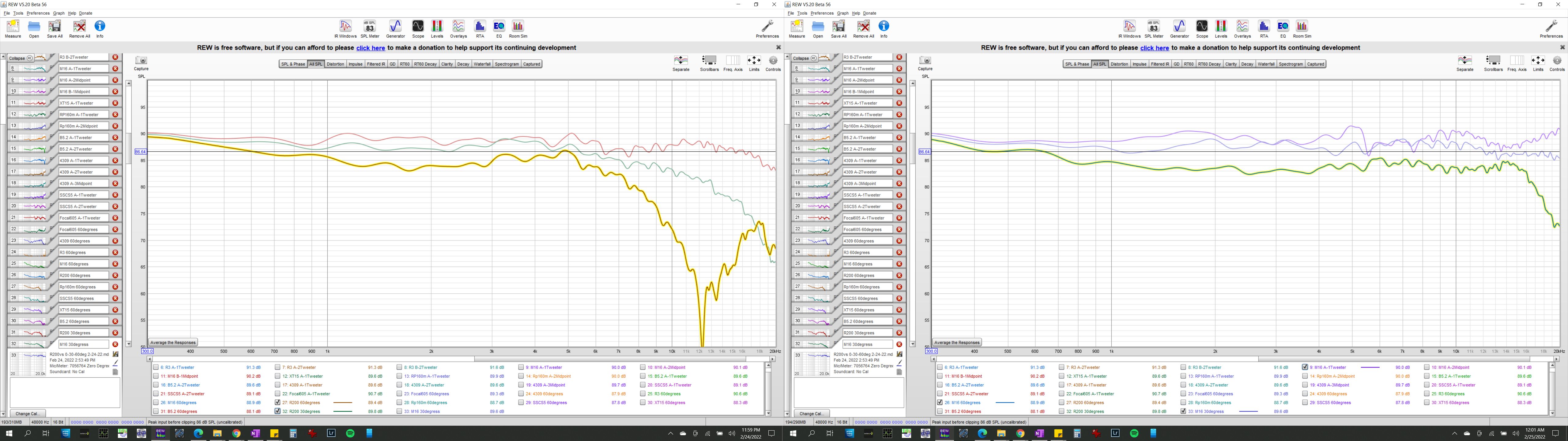Image resolution: width=1568 pixels, height=441 pixels.
Task: Select measurement 33 thumbnail in left window
Action: point(28,364)
